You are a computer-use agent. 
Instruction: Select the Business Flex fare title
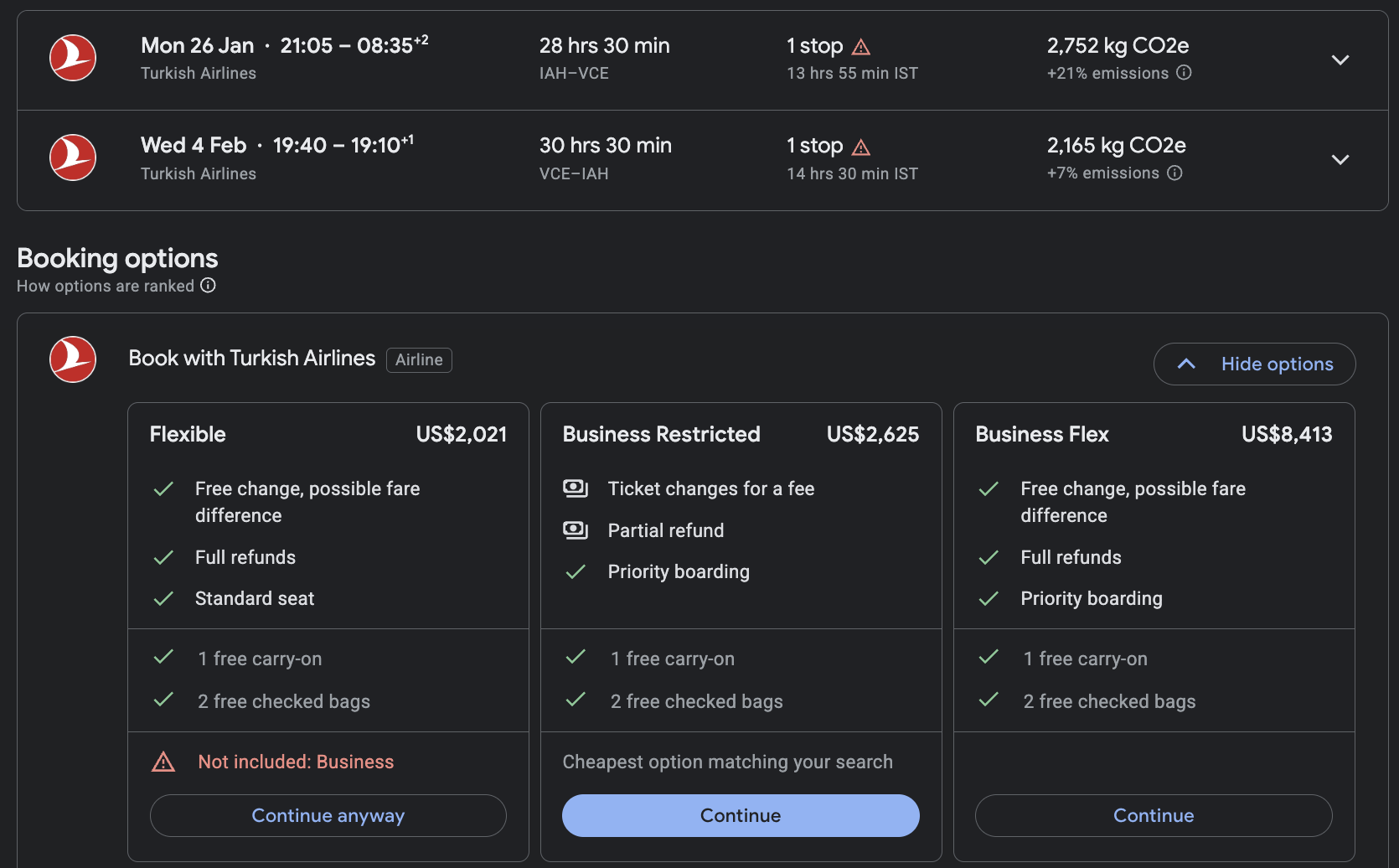coord(1042,434)
